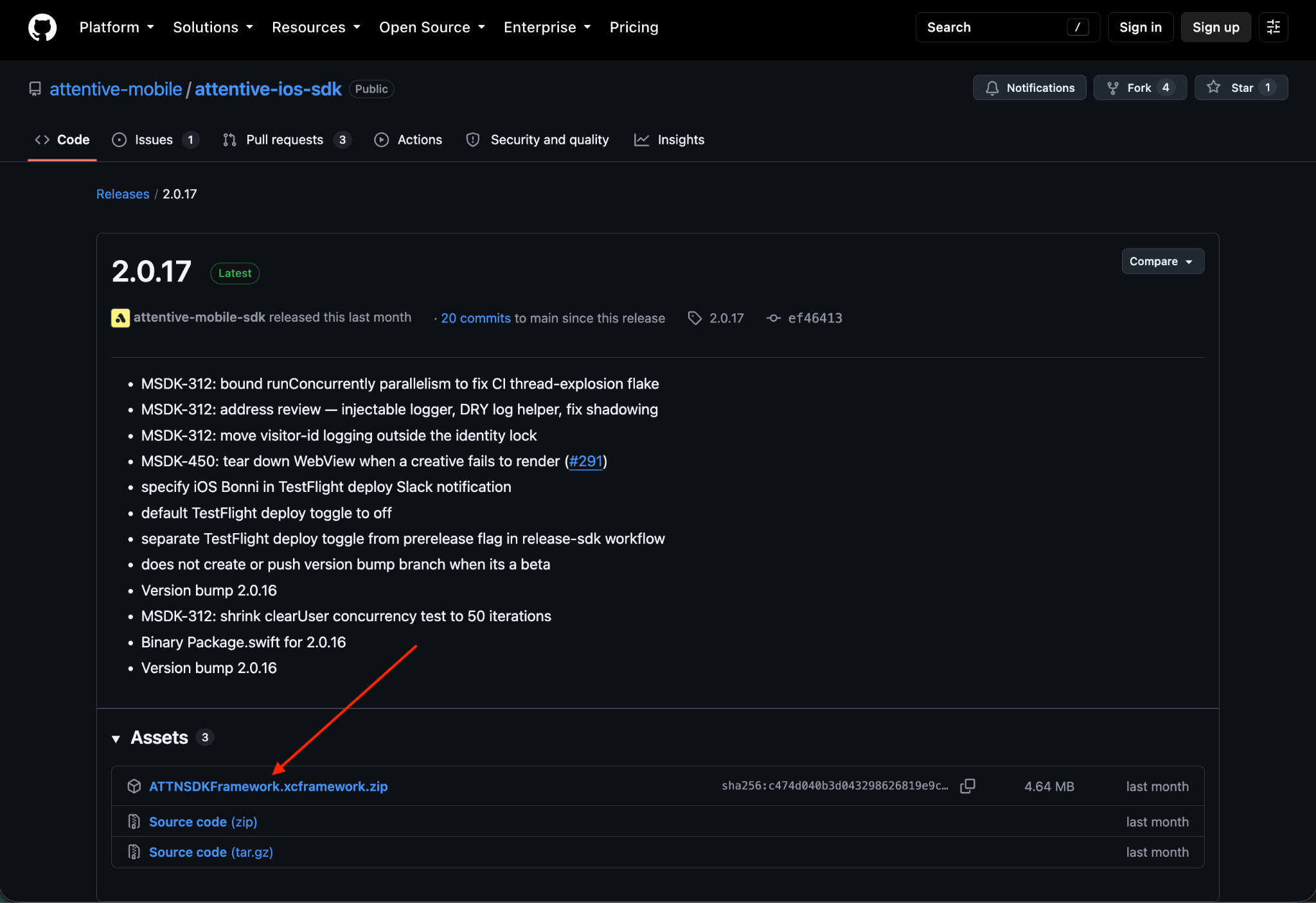Click the Notifications bell button
Screen dimensions: 1316x903
(1029, 87)
